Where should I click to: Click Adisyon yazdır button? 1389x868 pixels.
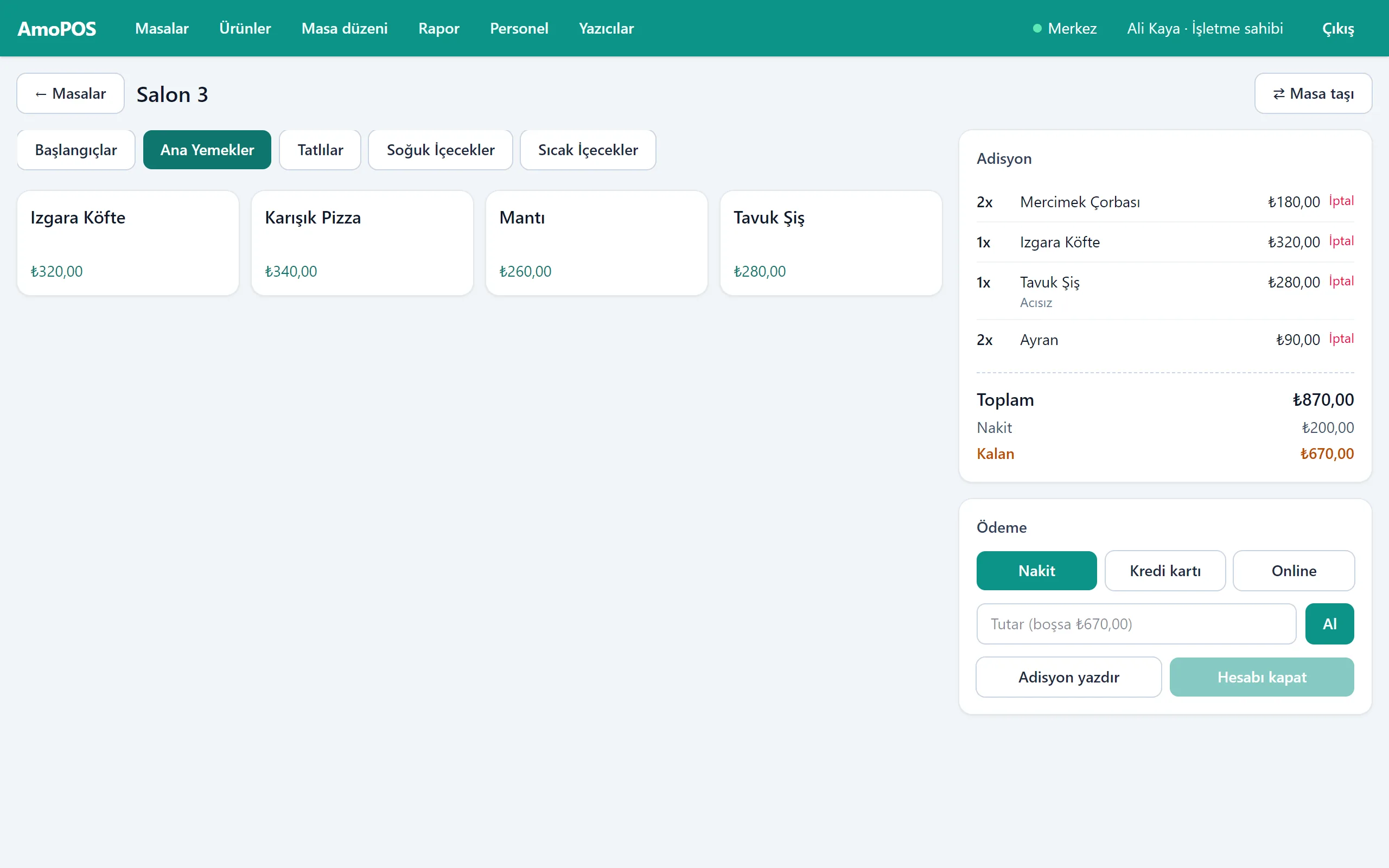(x=1069, y=678)
